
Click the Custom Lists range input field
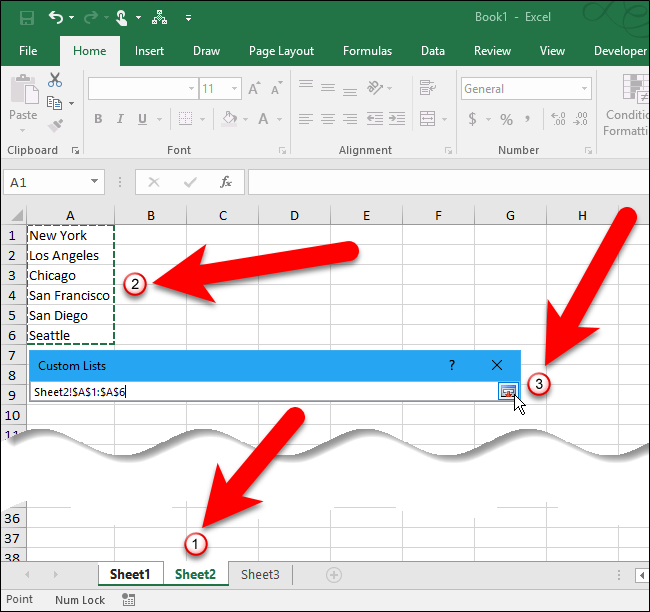(x=264, y=392)
